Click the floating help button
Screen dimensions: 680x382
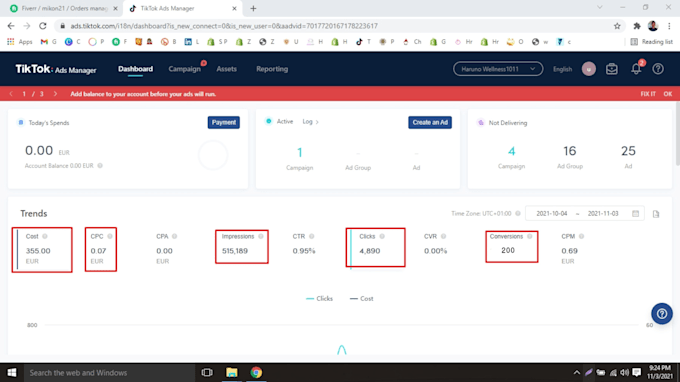(x=662, y=313)
